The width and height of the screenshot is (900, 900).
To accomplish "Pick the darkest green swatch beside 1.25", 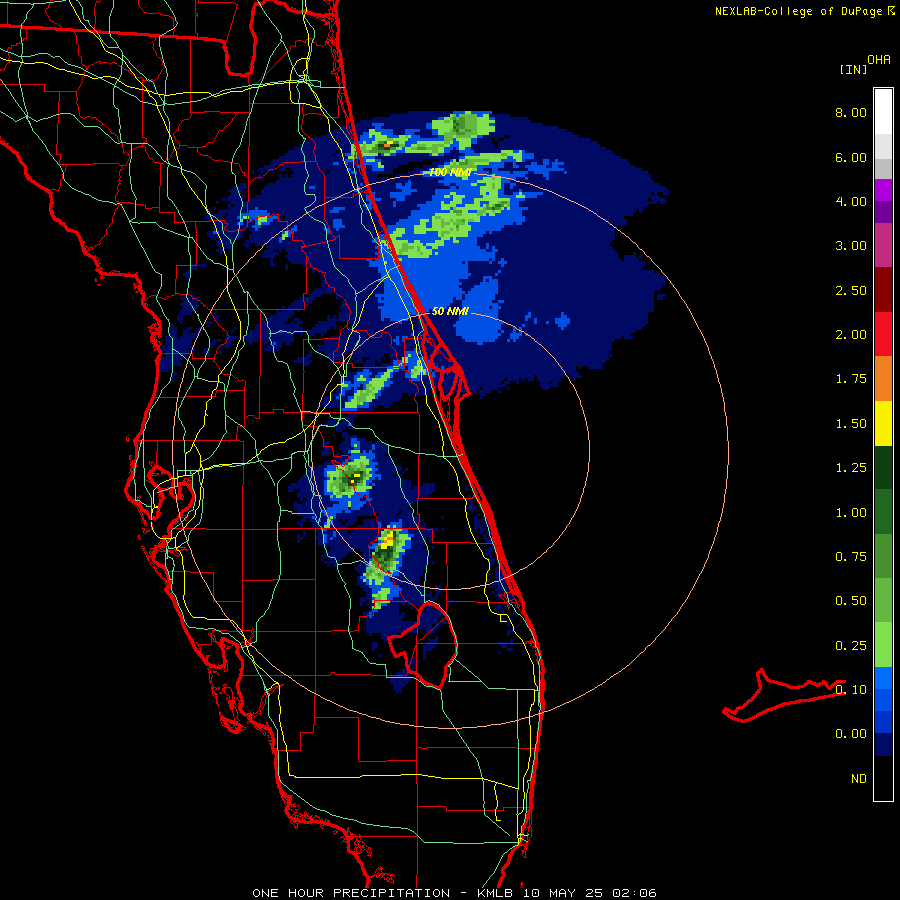I will coord(883,467).
